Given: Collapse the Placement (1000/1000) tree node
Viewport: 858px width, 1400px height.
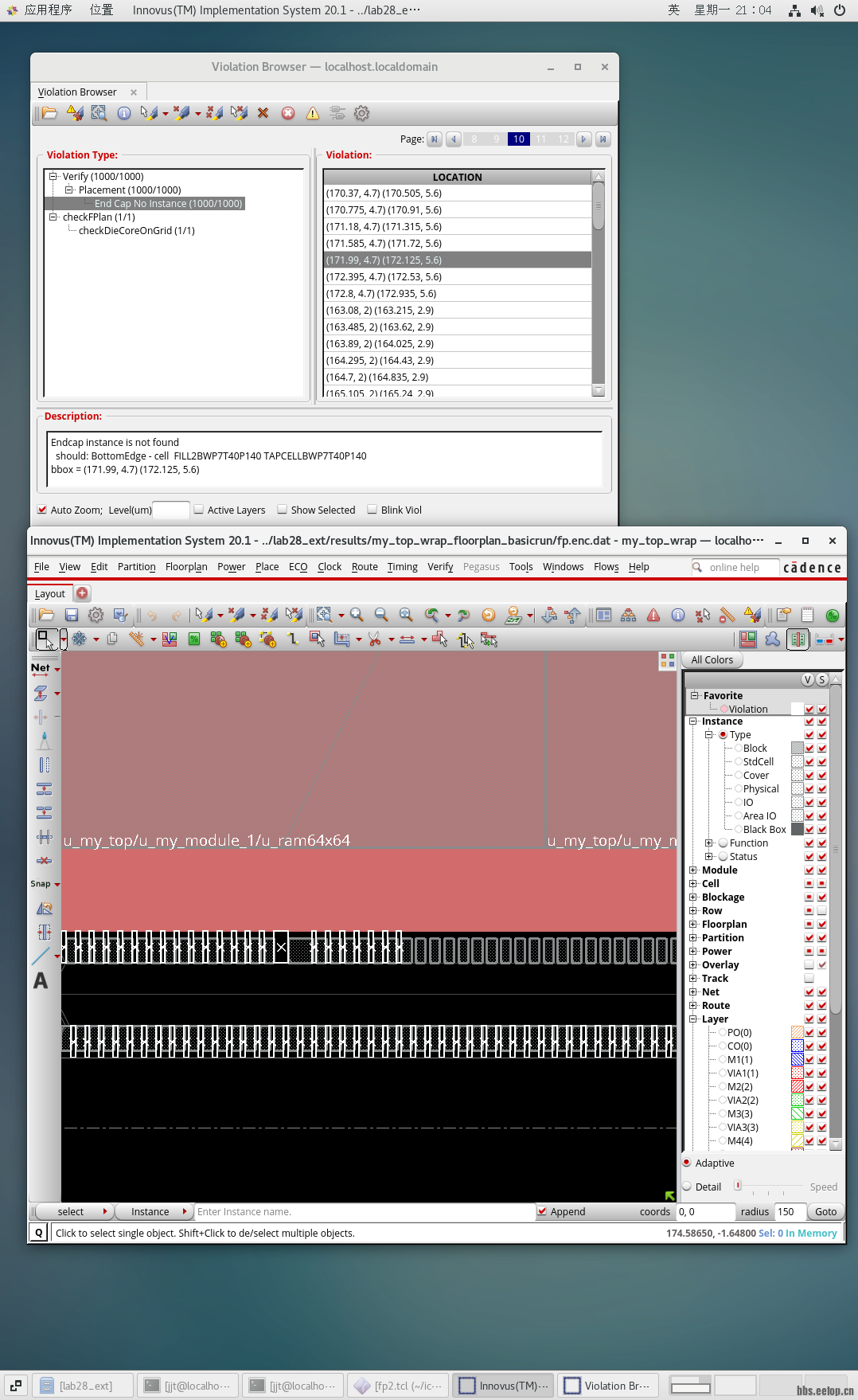Looking at the screenshot, I should (x=69, y=190).
